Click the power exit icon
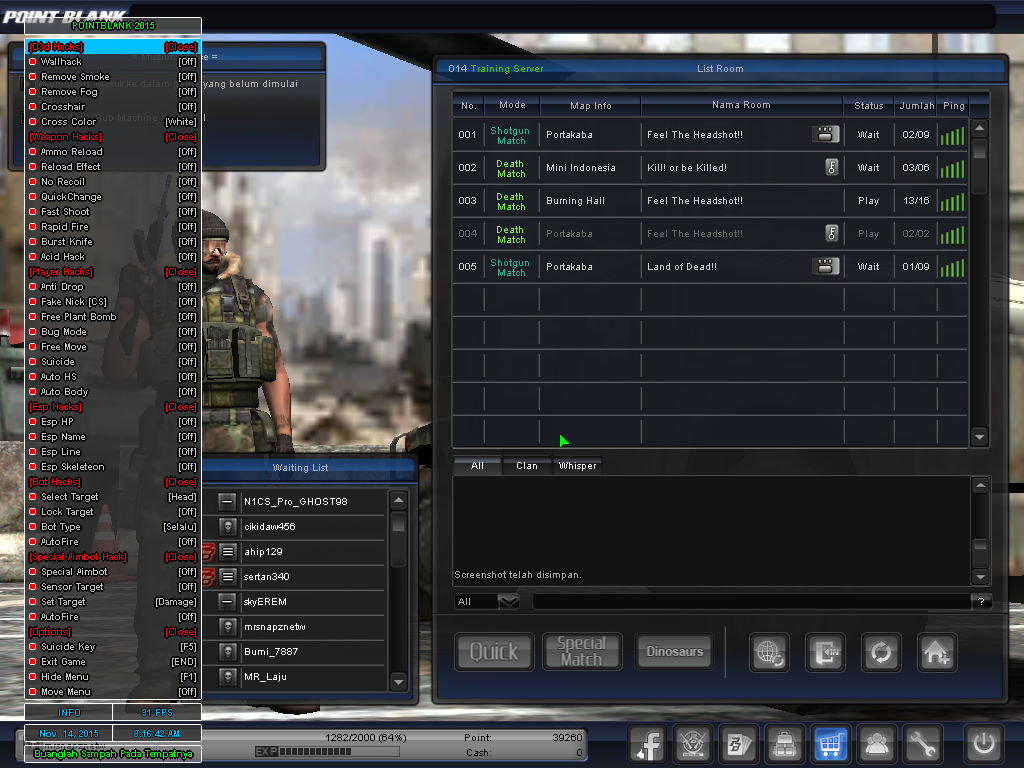 pos(984,743)
